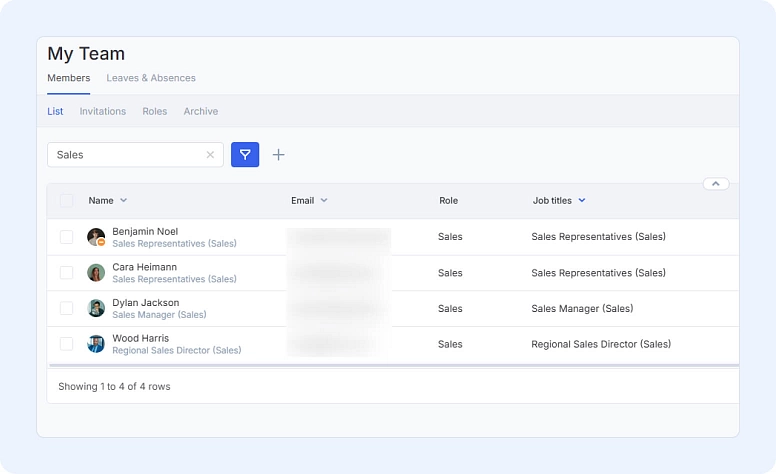
Task: Click the blue filter funnel button
Action: pos(245,155)
